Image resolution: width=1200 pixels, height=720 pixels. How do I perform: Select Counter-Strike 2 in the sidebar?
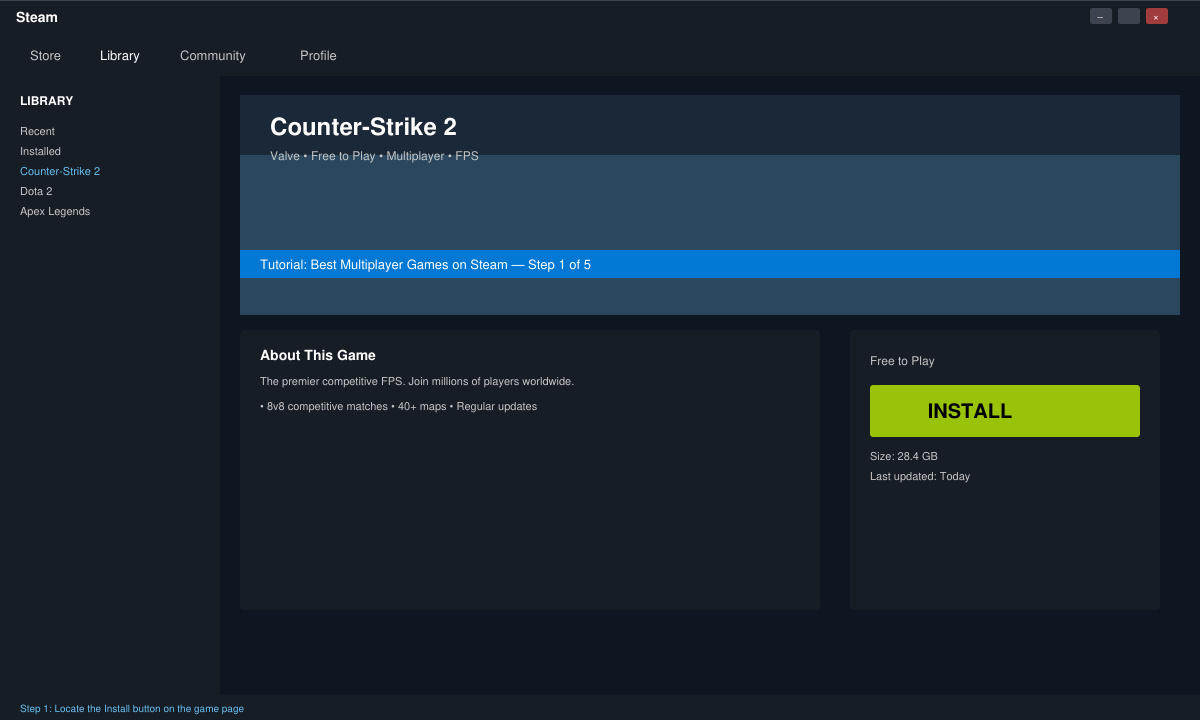click(x=60, y=171)
